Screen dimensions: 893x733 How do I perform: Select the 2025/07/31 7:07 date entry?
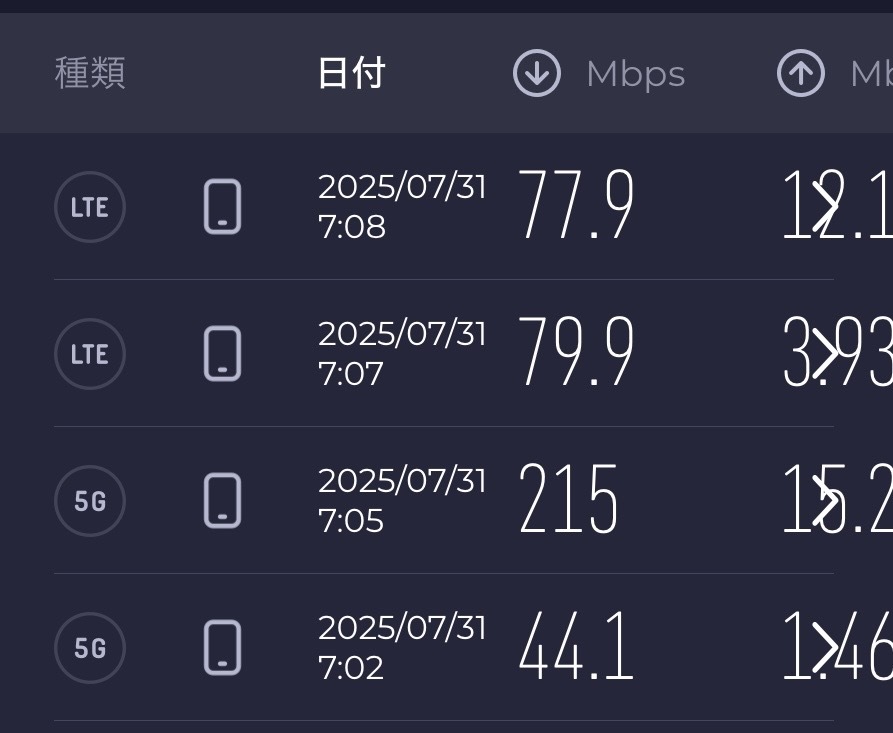tap(402, 354)
